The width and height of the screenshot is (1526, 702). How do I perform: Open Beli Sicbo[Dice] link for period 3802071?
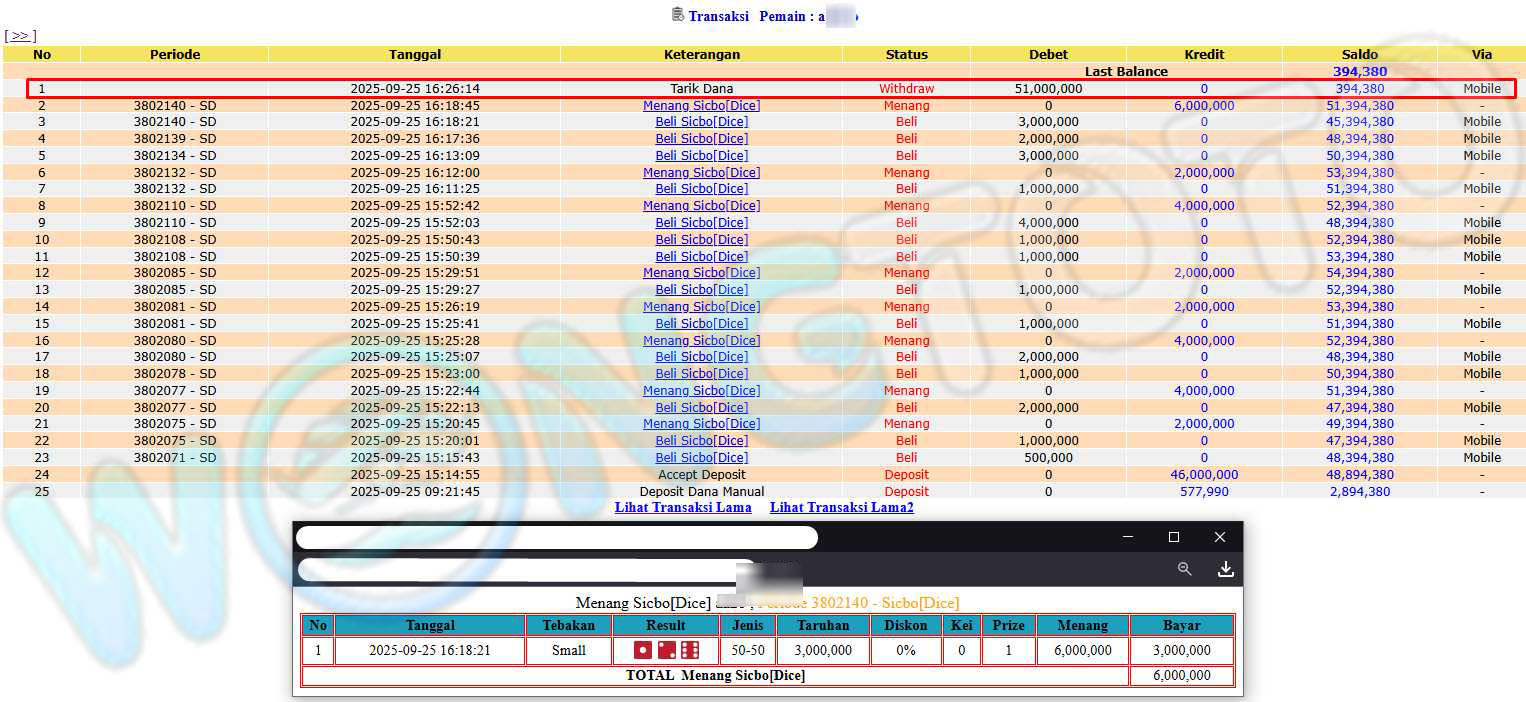click(x=701, y=457)
